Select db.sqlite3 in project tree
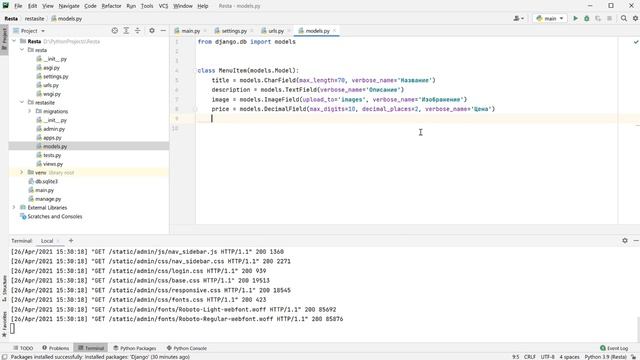Screen dimensions: 640x360 (46, 181)
